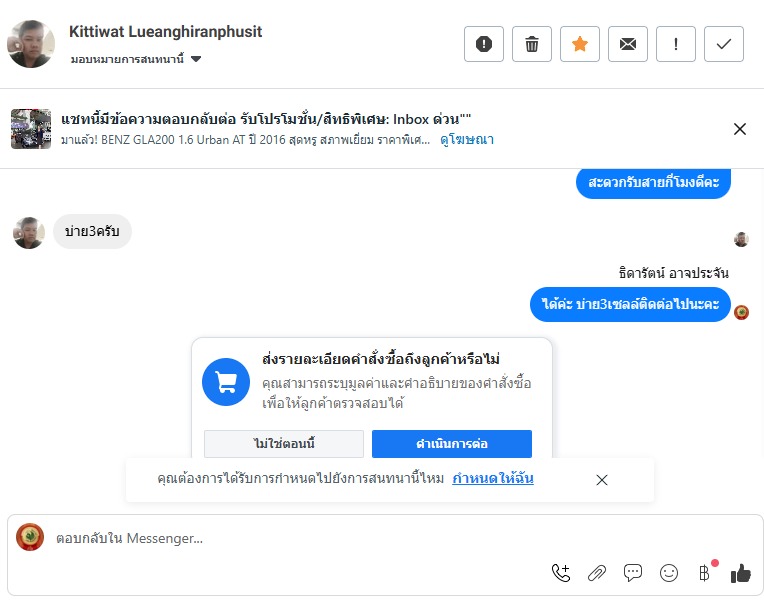This screenshot has width=764, height=603.
Task: Delete conversation with trash icon
Action: (x=532, y=44)
